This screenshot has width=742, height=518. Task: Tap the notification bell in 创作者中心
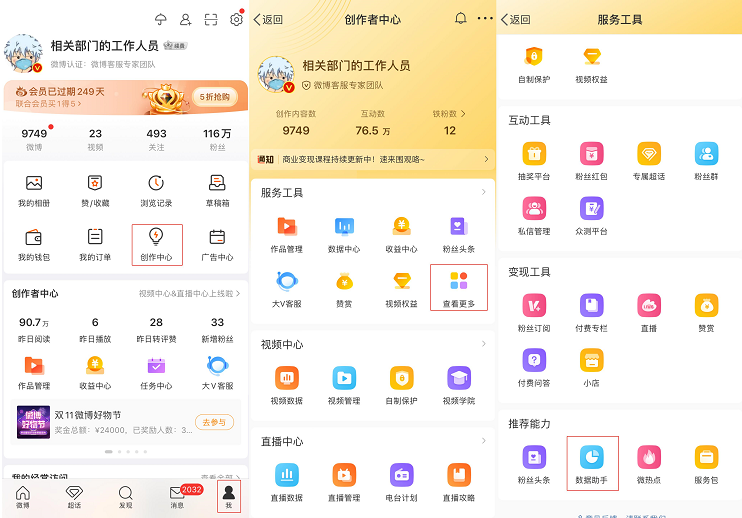[460, 19]
